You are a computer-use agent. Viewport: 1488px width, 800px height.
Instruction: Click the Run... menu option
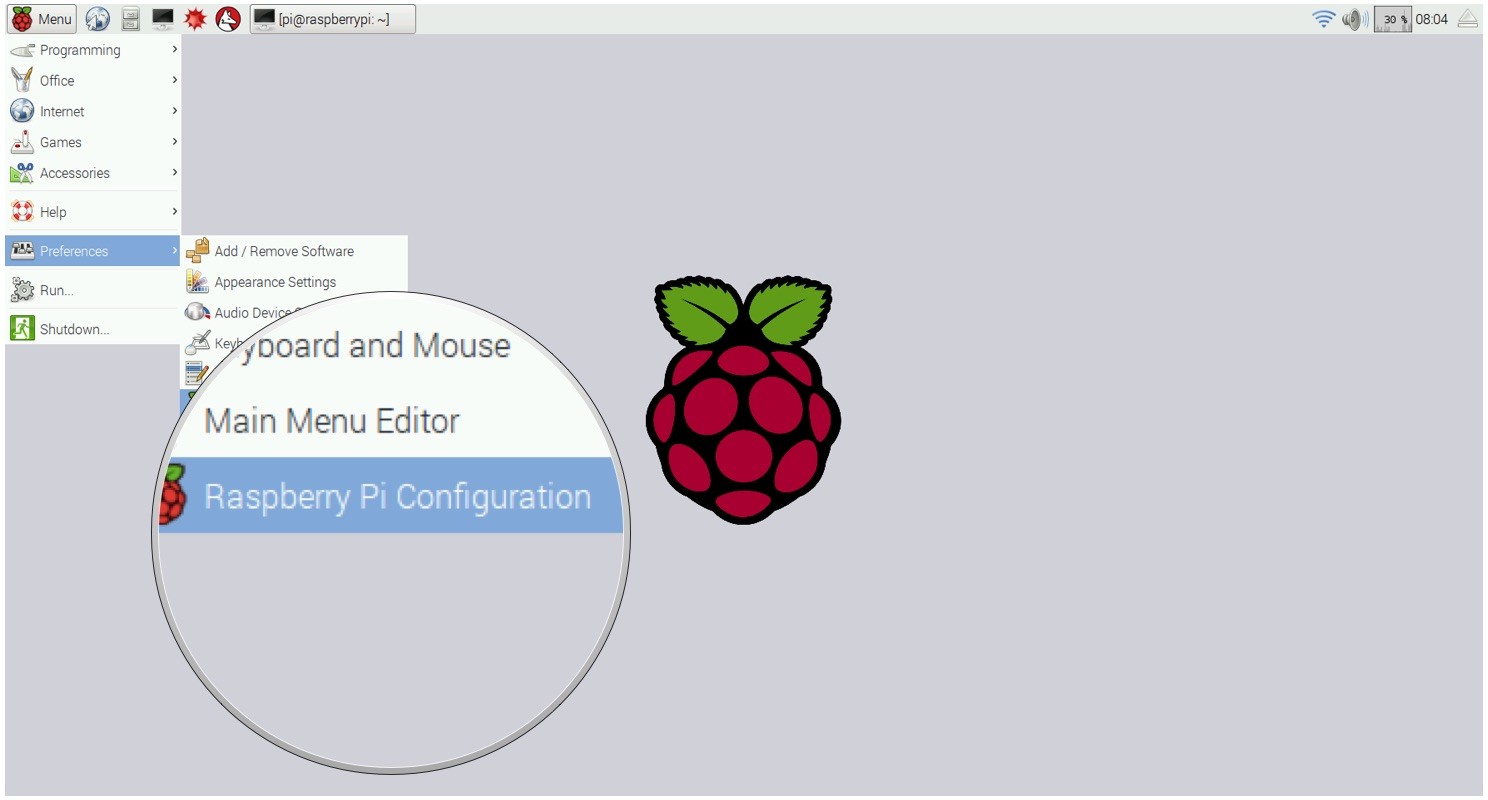[x=56, y=290]
